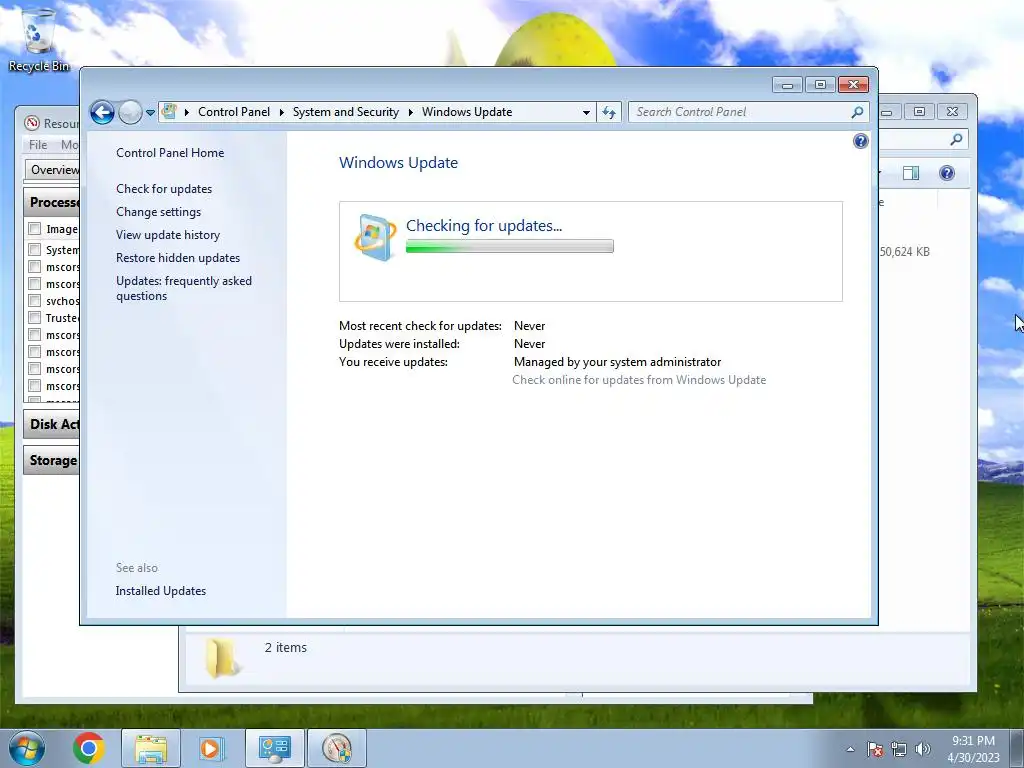Open the volume speaker icon in tray
Image resolution: width=1024 pixels, height=768 pixels.
click(923, 749)
